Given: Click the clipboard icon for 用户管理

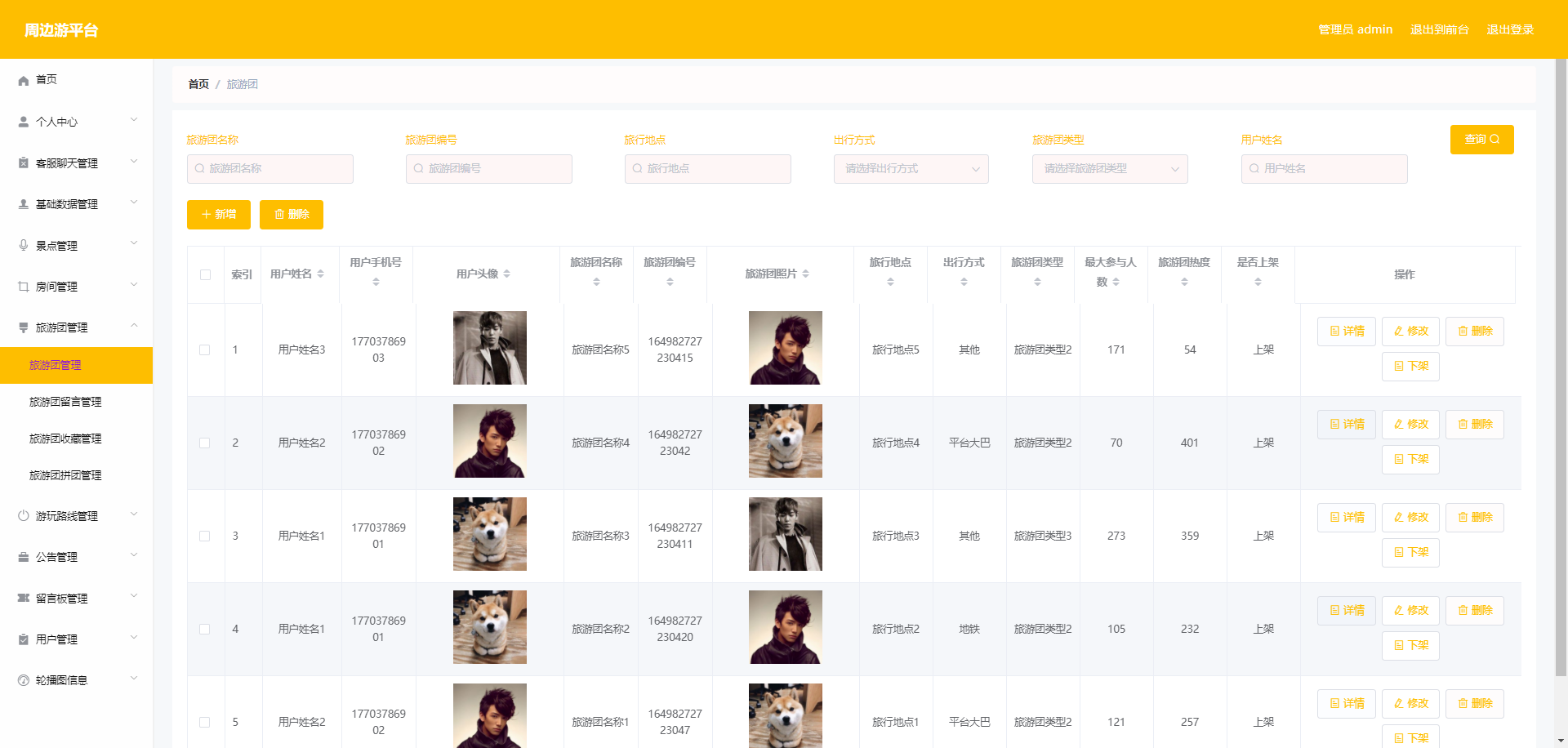Looking at the screenshot, I should [24, 639].
